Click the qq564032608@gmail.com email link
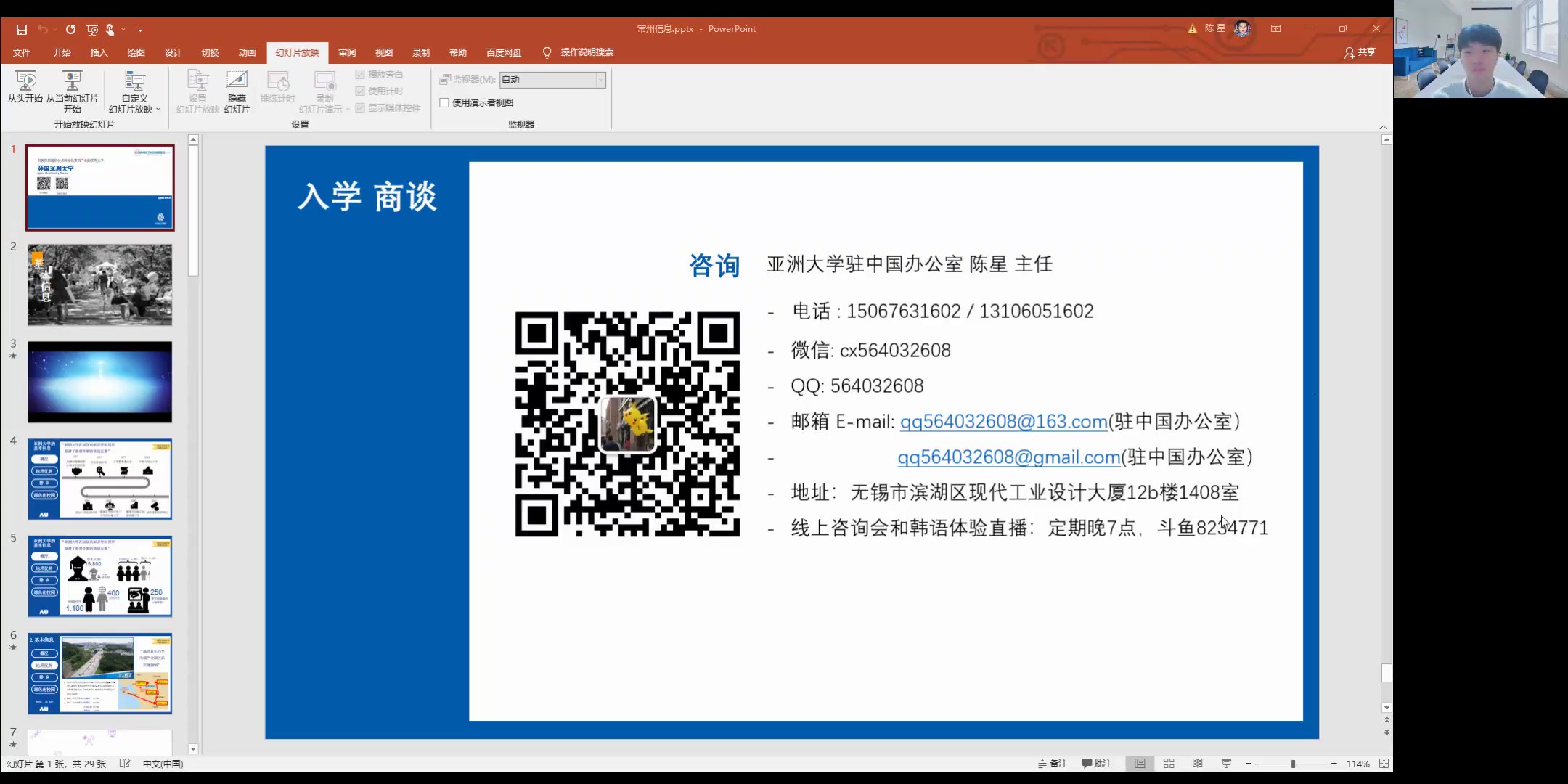 (1009, 457)
